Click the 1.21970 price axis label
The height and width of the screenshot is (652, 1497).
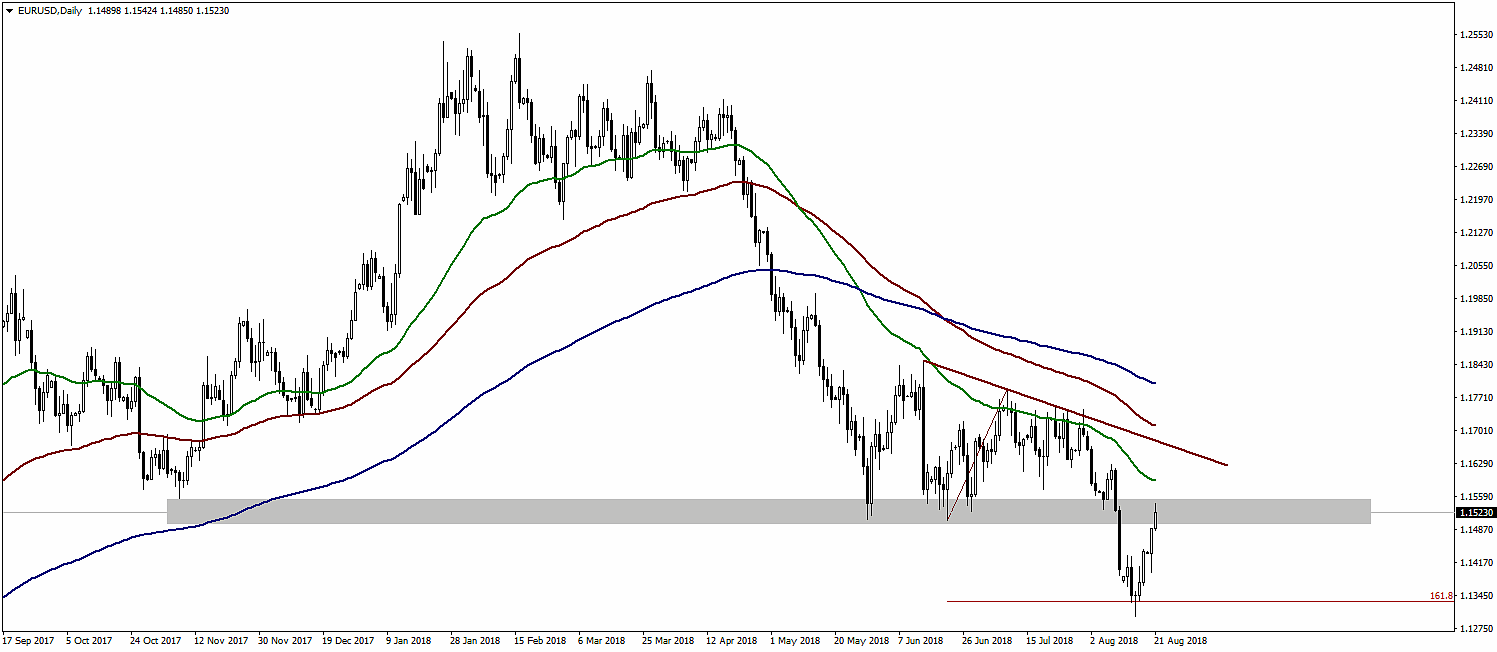click(1476, 200)
